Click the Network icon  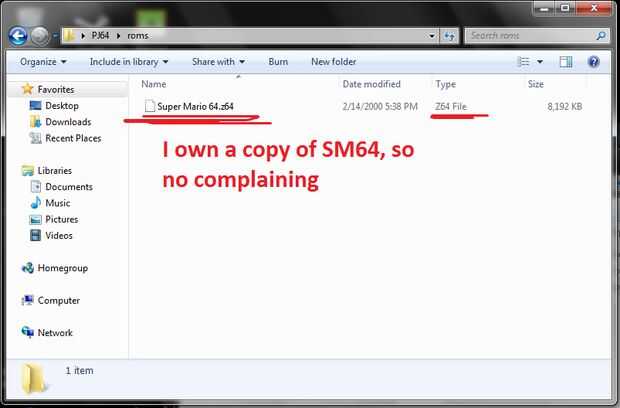tap(28, 332)
